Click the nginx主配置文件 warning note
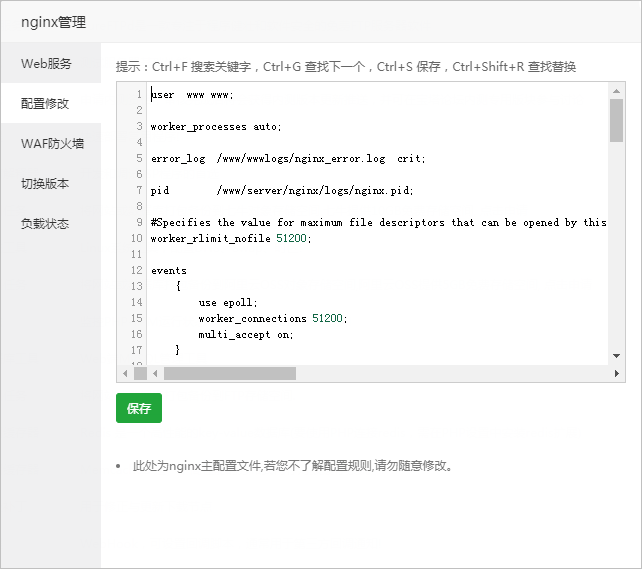The width and height of the screenshot is (642, 569). (292, 466)
